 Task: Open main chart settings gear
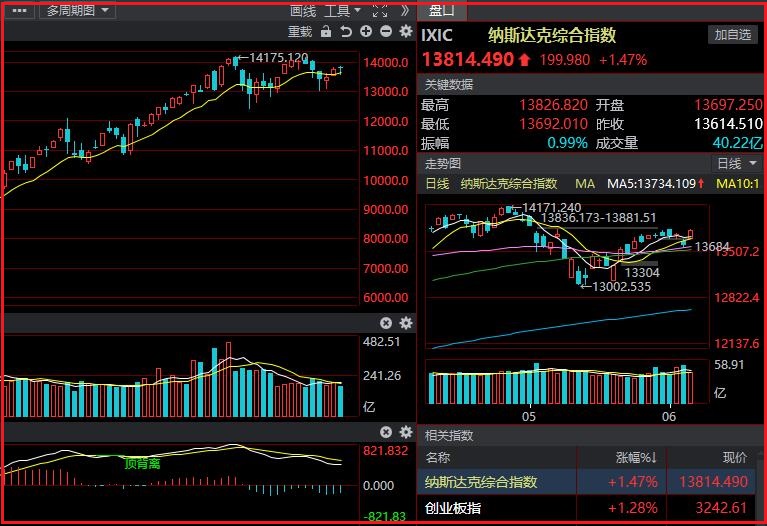click(x=406, y=32)
